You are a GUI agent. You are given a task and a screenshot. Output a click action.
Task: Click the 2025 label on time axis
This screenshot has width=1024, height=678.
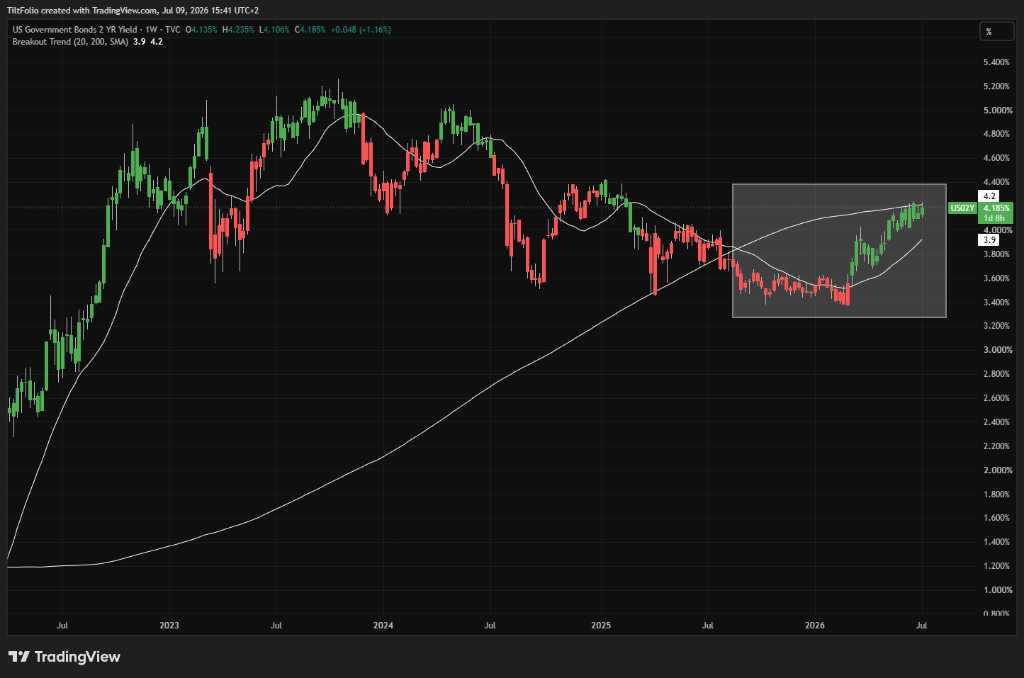[601, 625]
